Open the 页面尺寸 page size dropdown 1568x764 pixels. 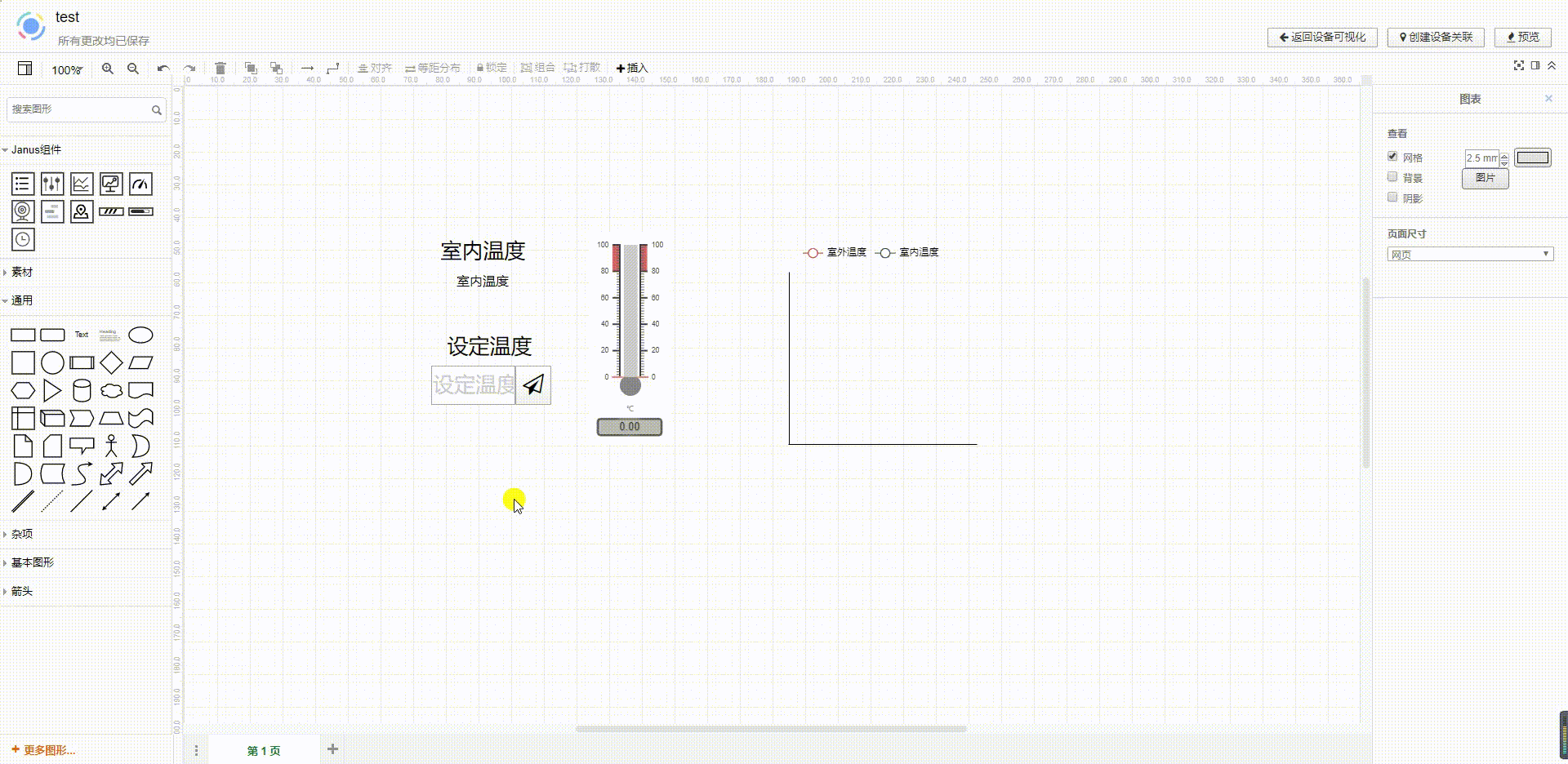point(1470,254)
